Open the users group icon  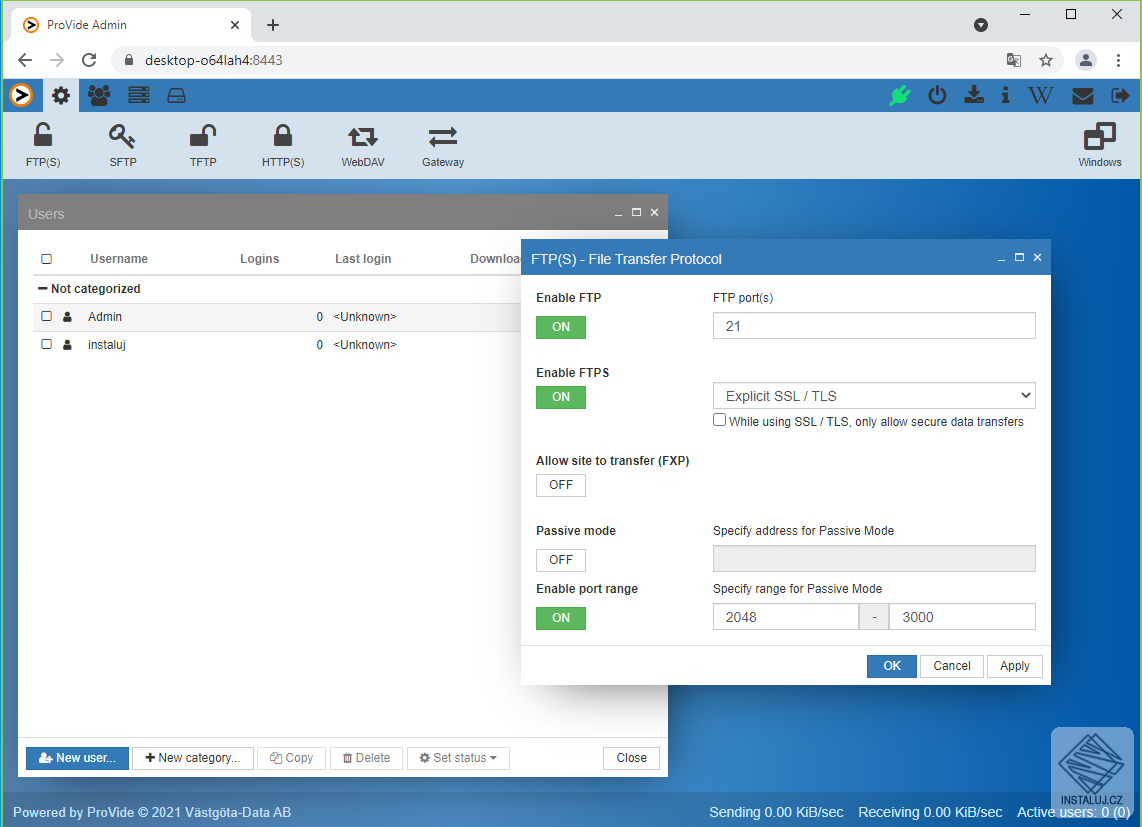click(99, 95)
